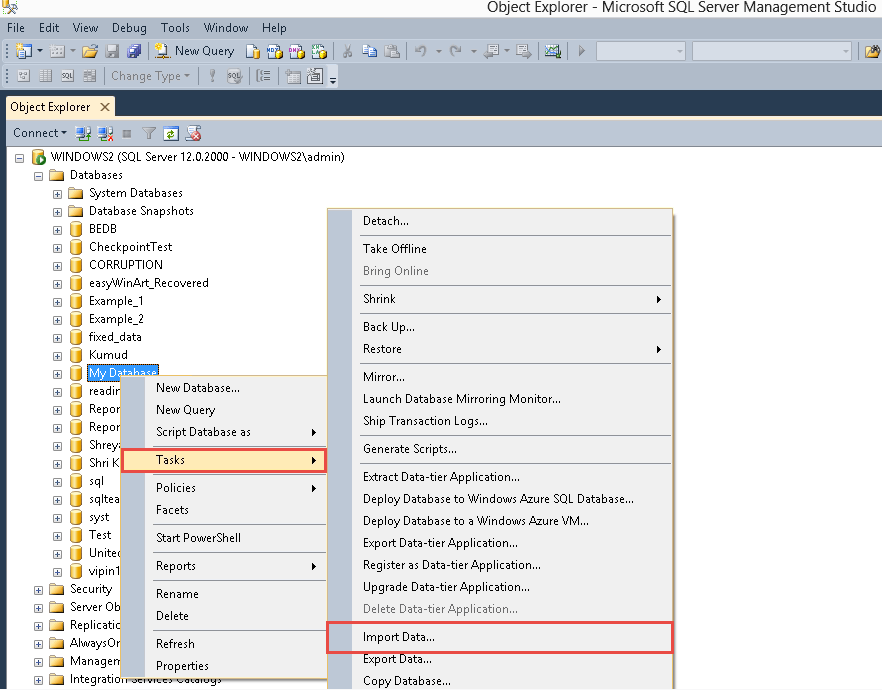Select Start PowerShell option
This screenshot has height=690, width=882.
(224, 538)
